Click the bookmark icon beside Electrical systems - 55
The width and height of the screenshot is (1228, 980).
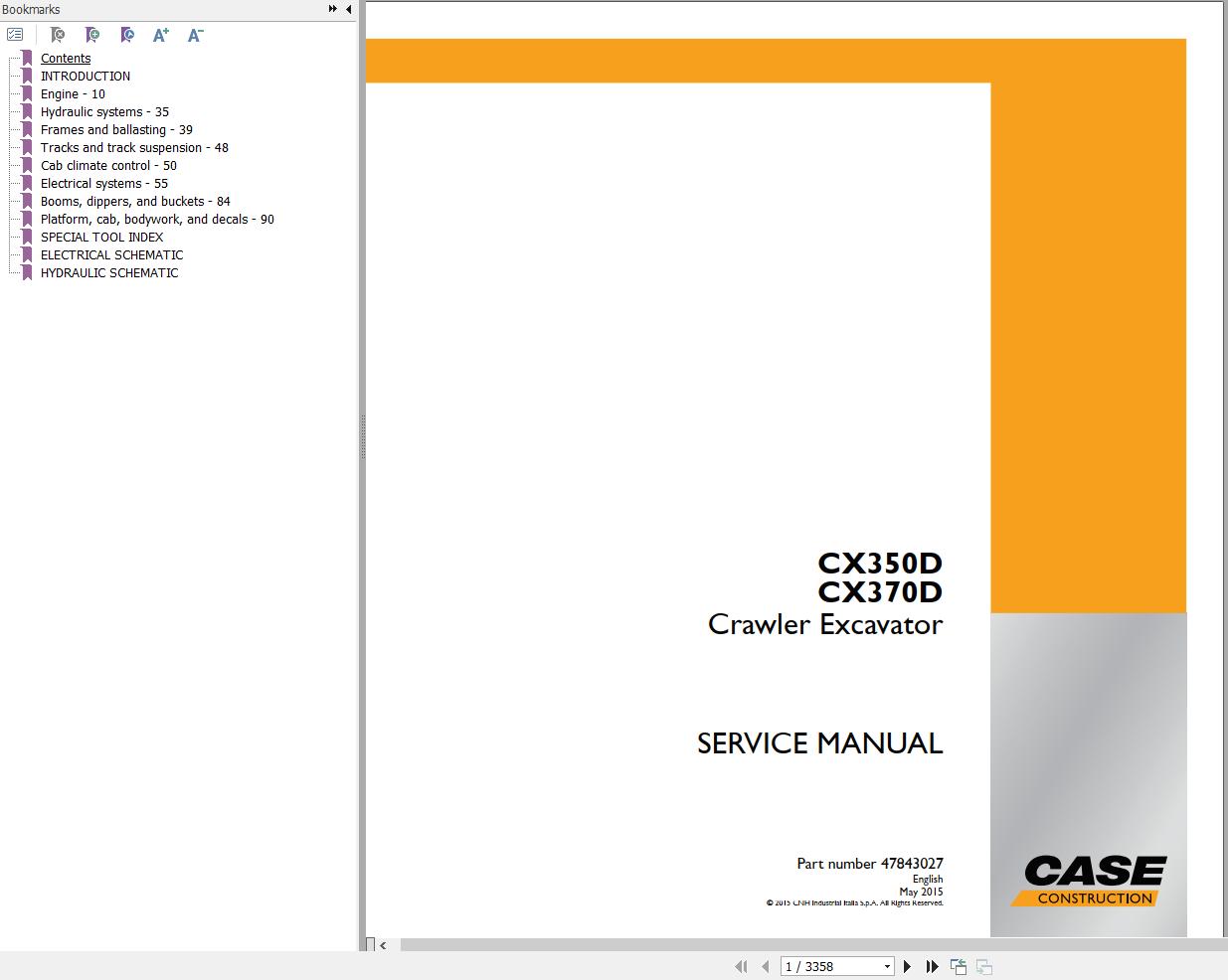pyautogui.click(x=27, y=184)
